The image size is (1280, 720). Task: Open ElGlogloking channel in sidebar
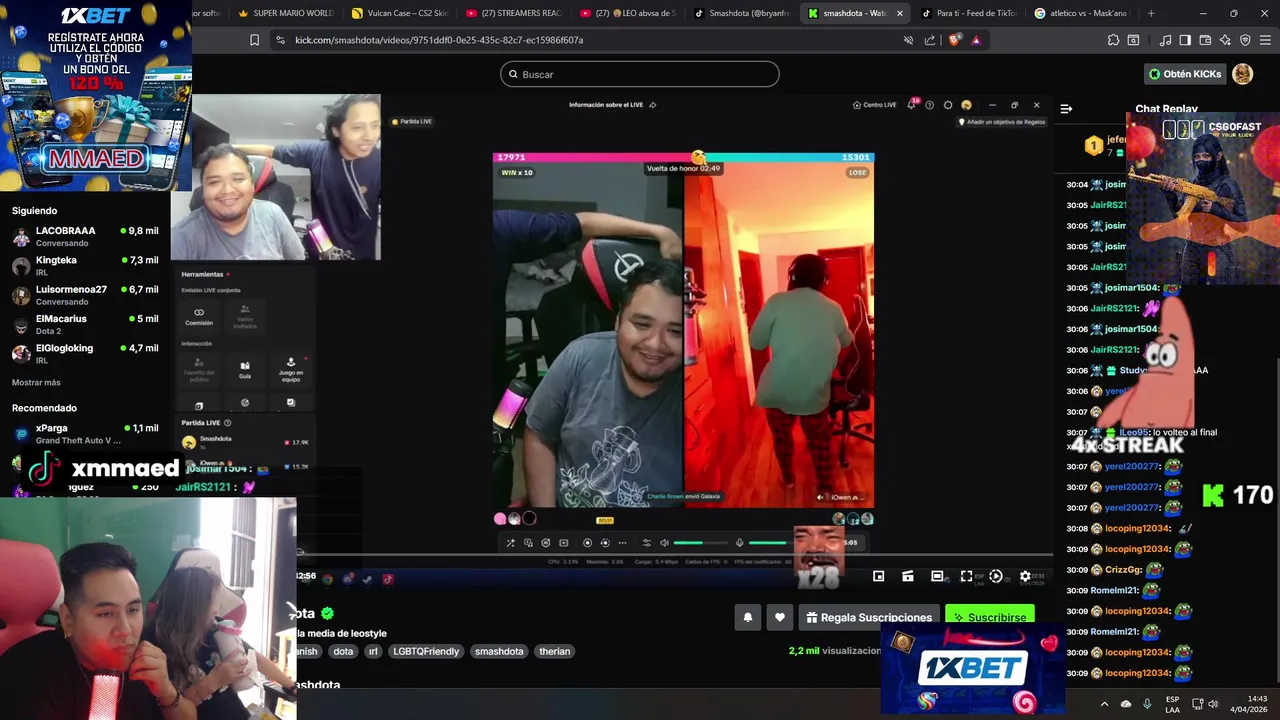85,353
